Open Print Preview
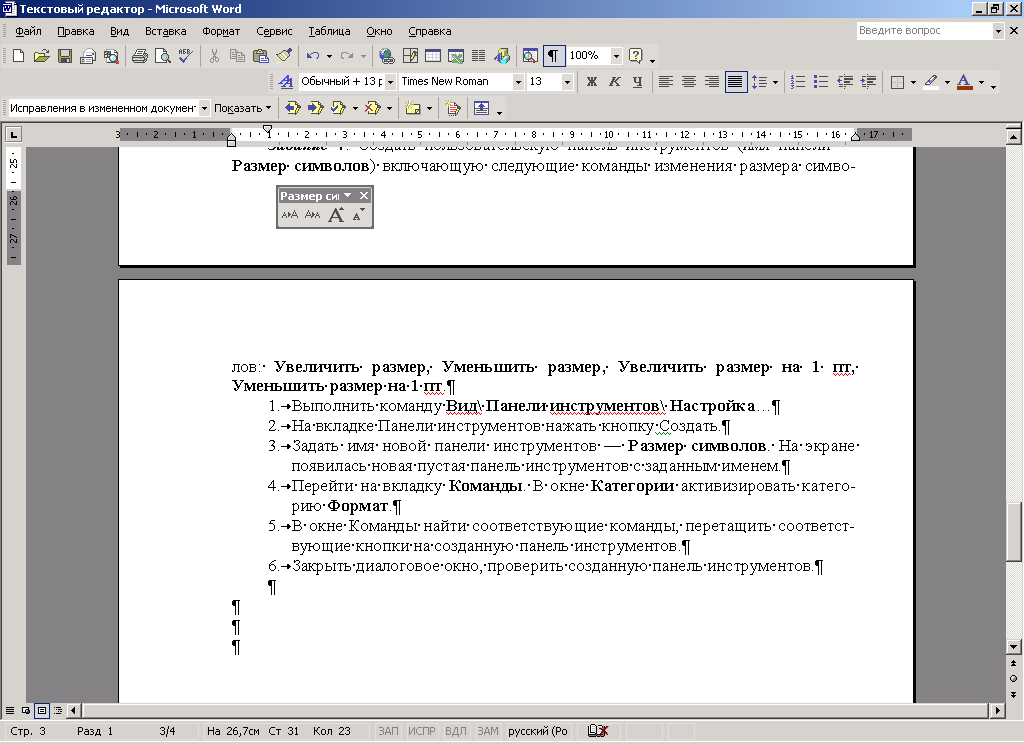The height and width of the screenshot is (744, 1024). coord(163,56)
